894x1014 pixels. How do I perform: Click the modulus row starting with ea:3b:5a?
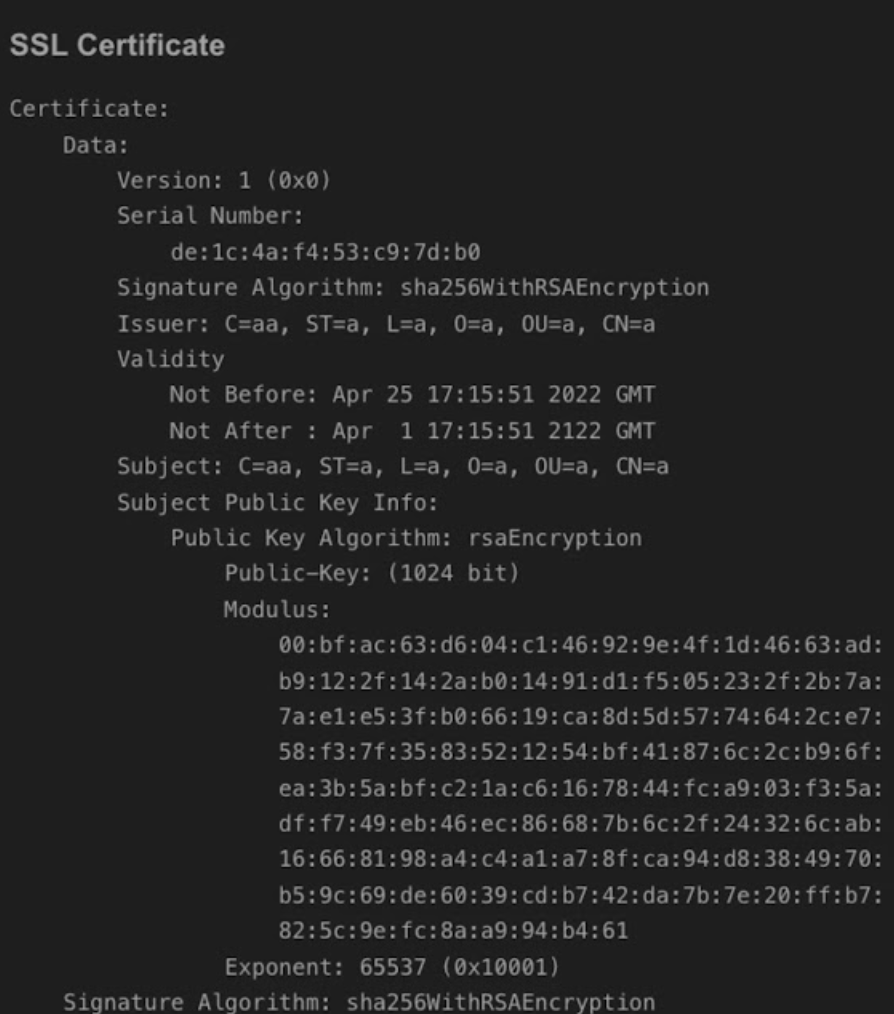click(580, 788)
